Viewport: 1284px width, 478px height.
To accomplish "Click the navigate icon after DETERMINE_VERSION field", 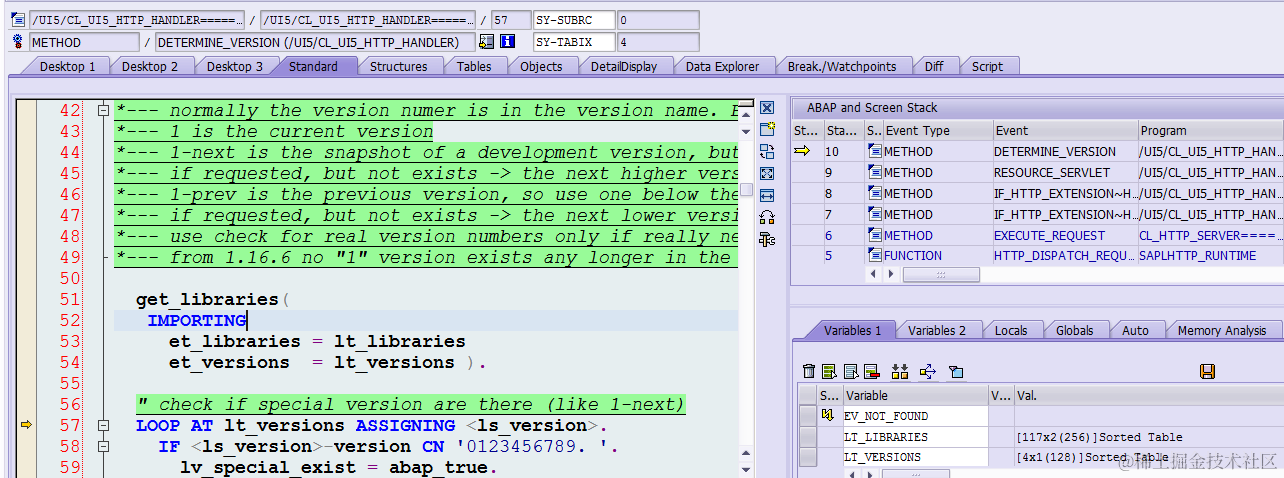I will pos(486,42).
